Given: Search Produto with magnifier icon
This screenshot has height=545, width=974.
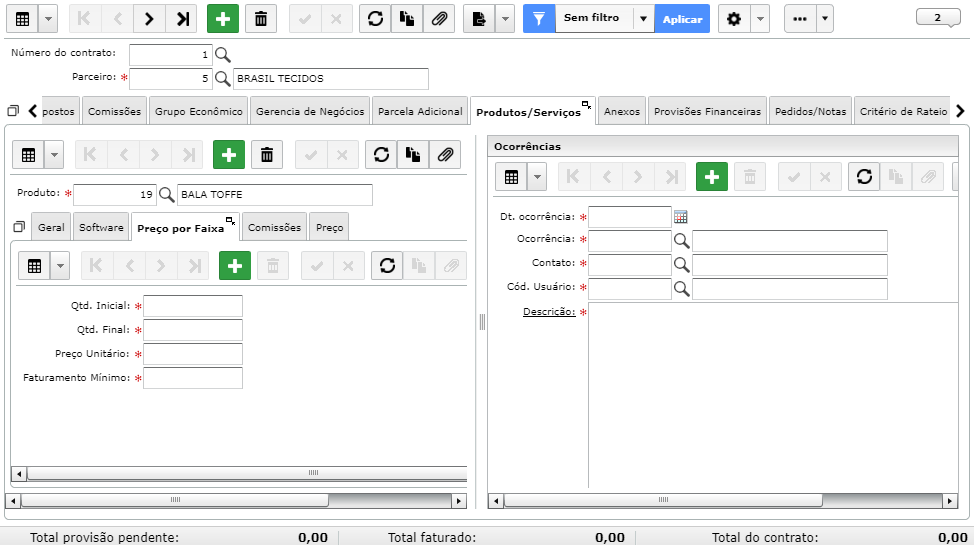Looking at the screenshot, I should (x=166, y=195).
